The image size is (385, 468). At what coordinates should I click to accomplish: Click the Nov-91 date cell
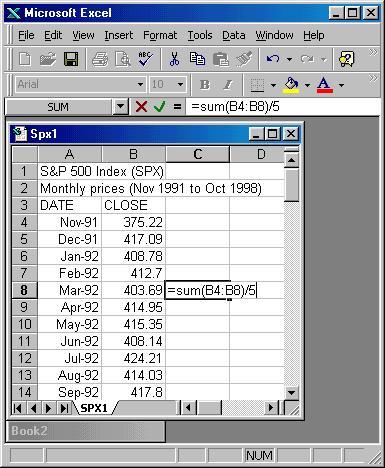[x=70, y=222]
